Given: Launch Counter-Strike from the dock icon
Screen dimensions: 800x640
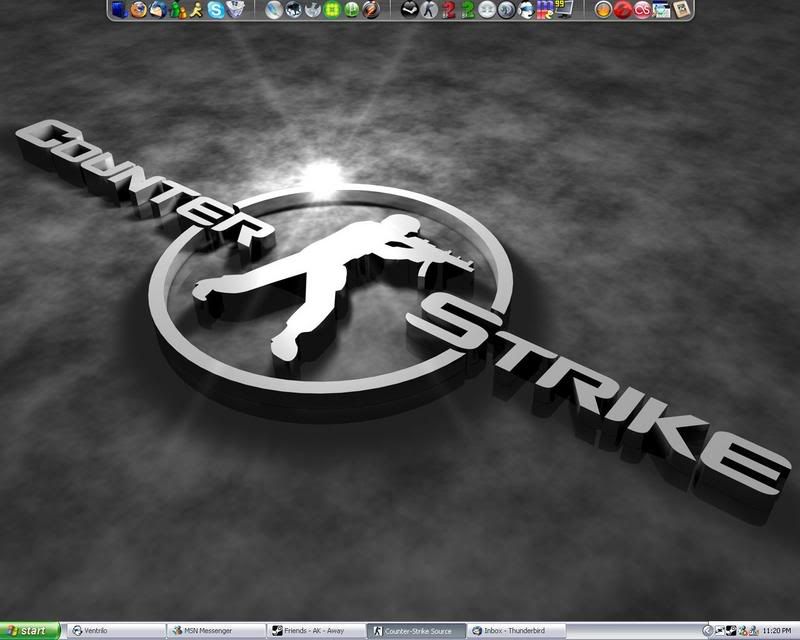Looking at the screenshot, I should [x=429, y=10].
